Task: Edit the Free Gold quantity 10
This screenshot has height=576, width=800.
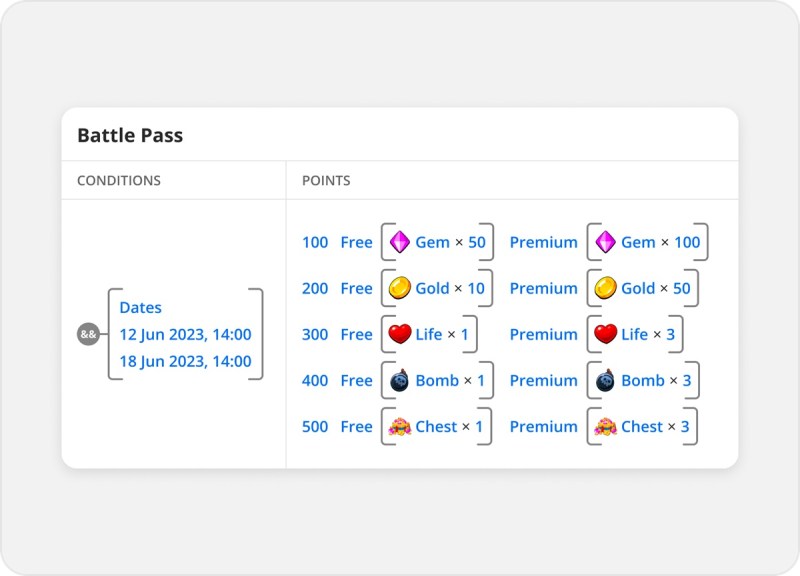Action: tap(476, 288)
